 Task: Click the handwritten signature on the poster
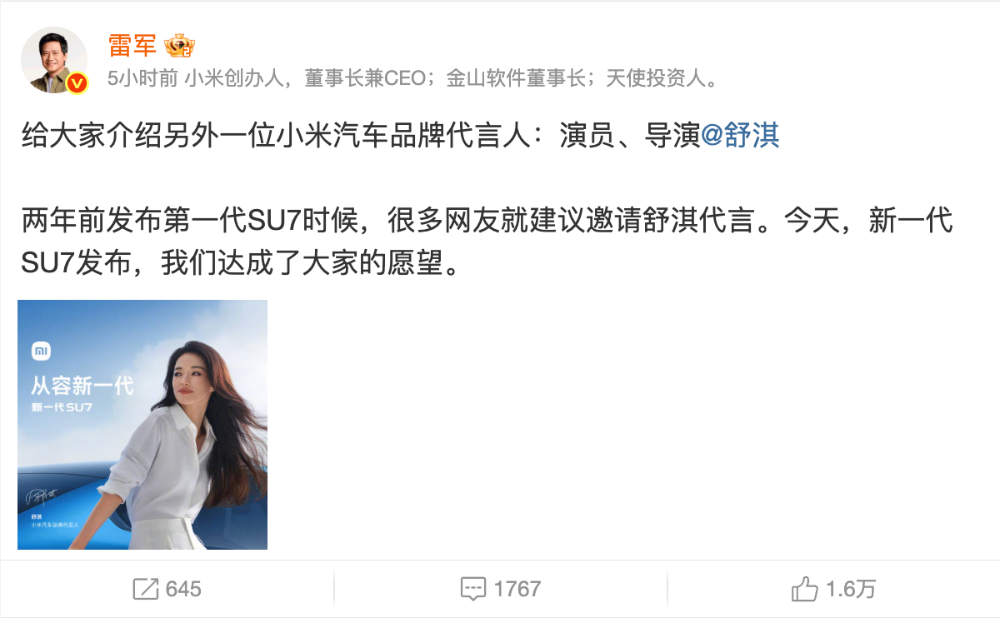[41, 496]
